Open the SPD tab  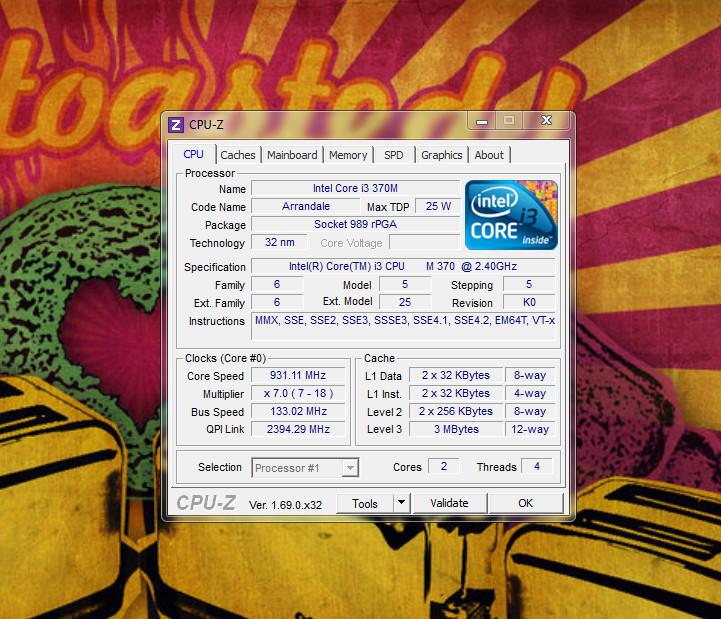tap(394, 155)
